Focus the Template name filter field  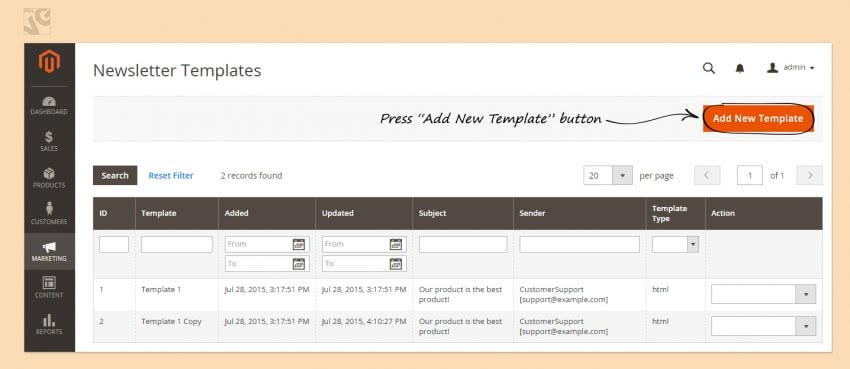(x=177, y=244)
